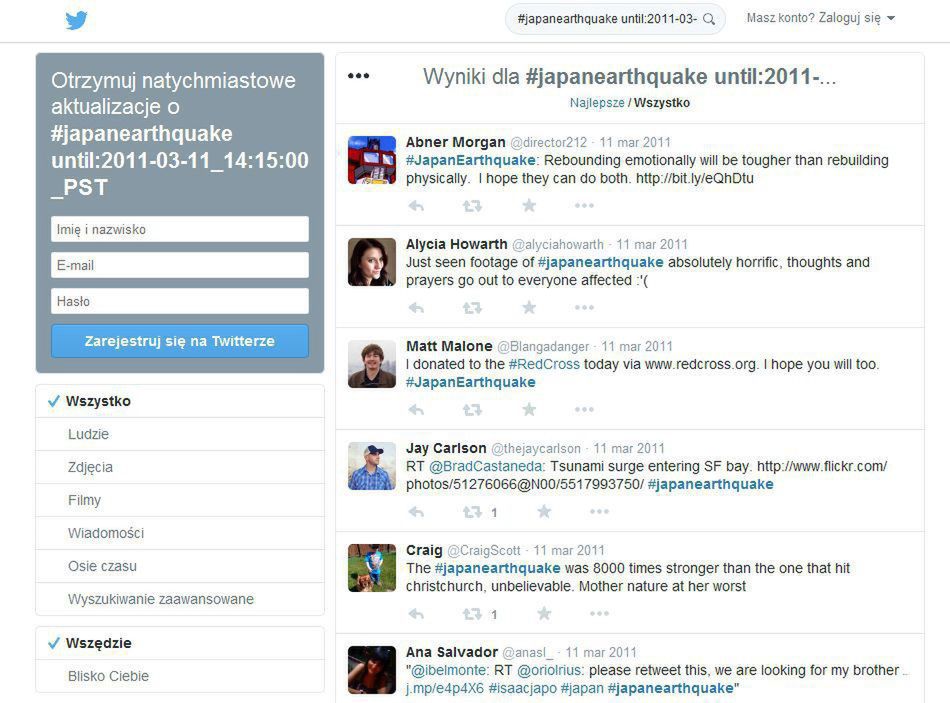Viewport: 950px width, 703px height.
Task: Open Wyszukiwanie zaawansowane
Action: 180,599
